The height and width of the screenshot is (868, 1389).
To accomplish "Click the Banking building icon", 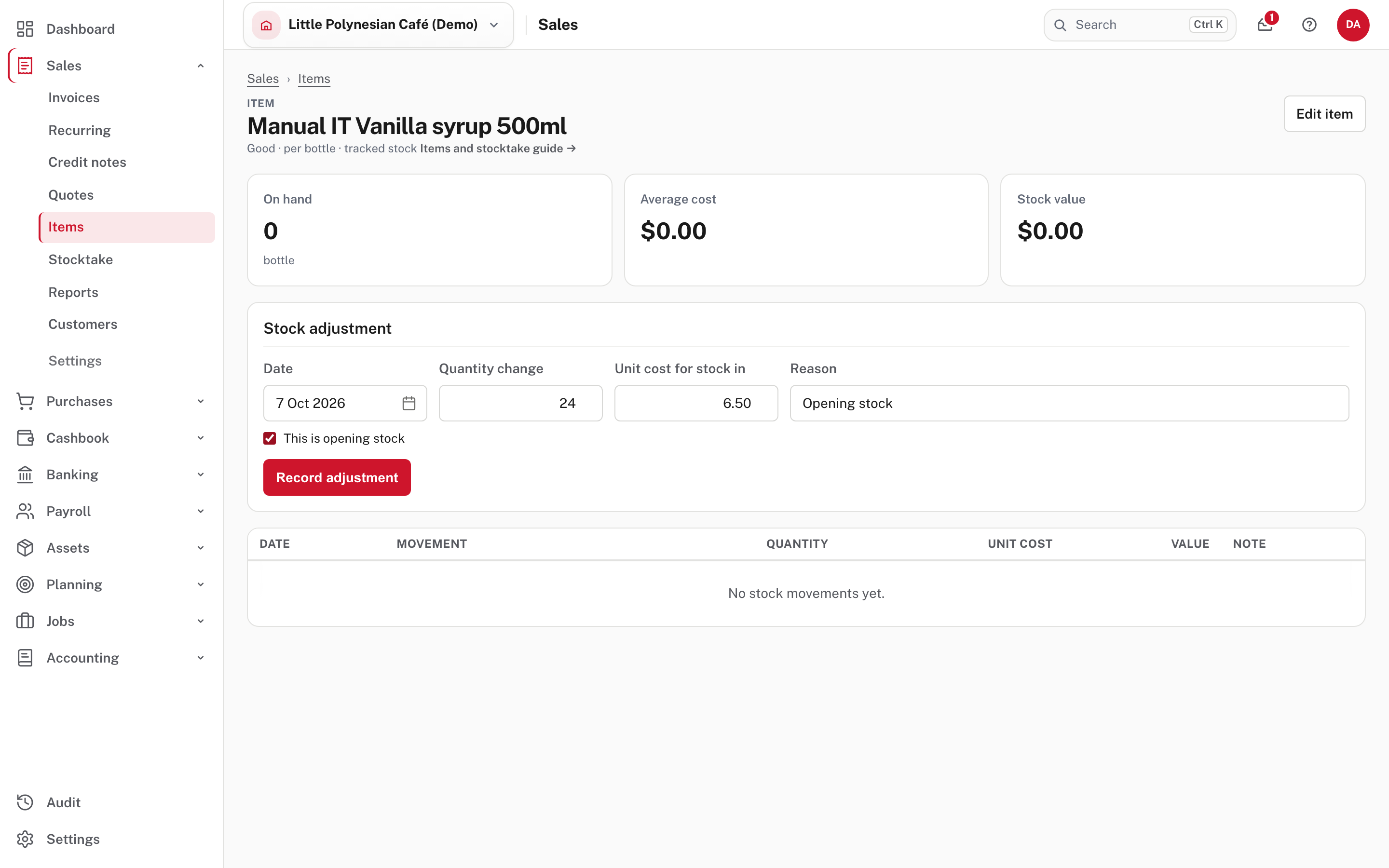I will 25,475.
